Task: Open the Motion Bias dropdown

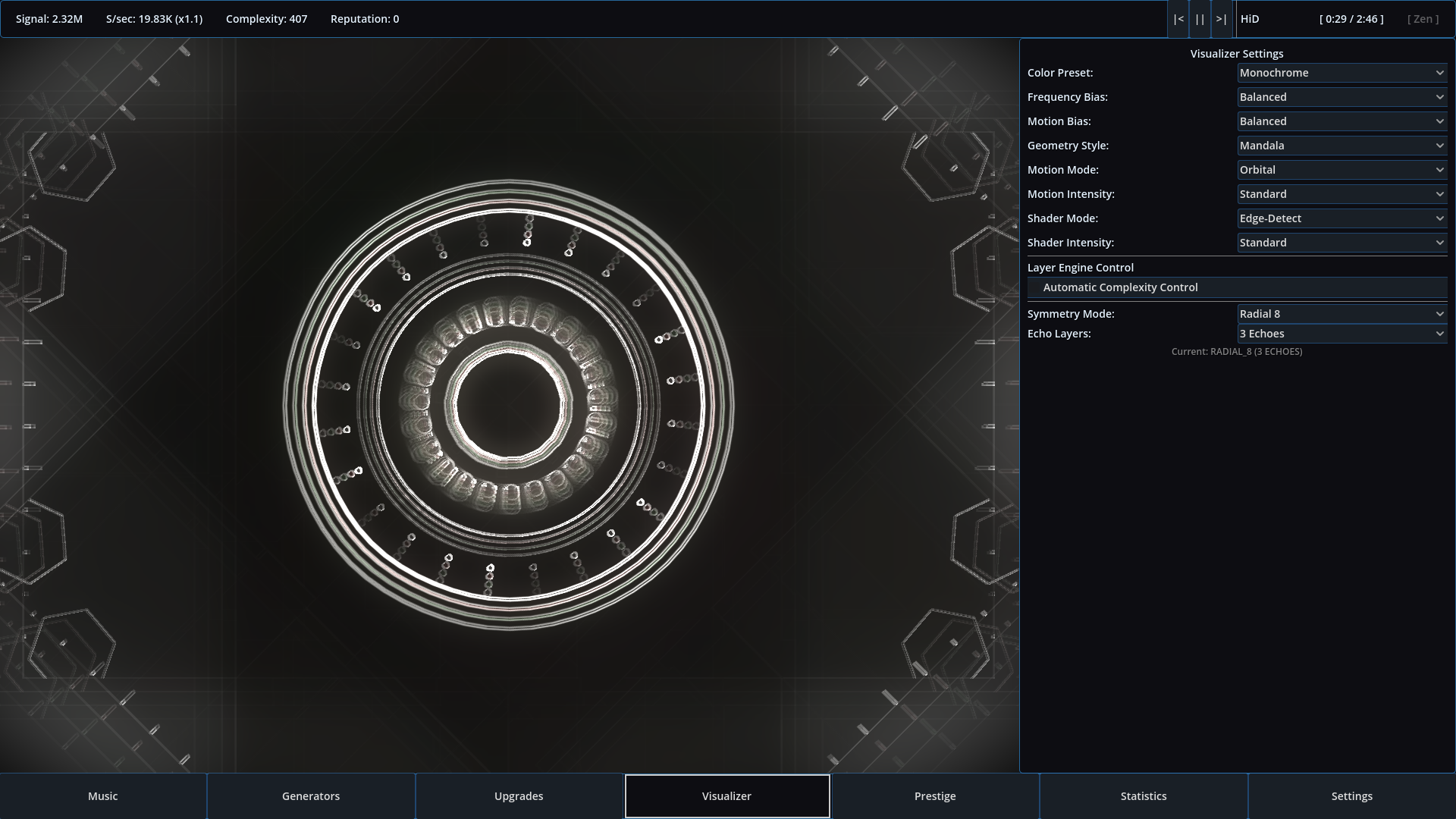Action: [x=1342, y=121]
